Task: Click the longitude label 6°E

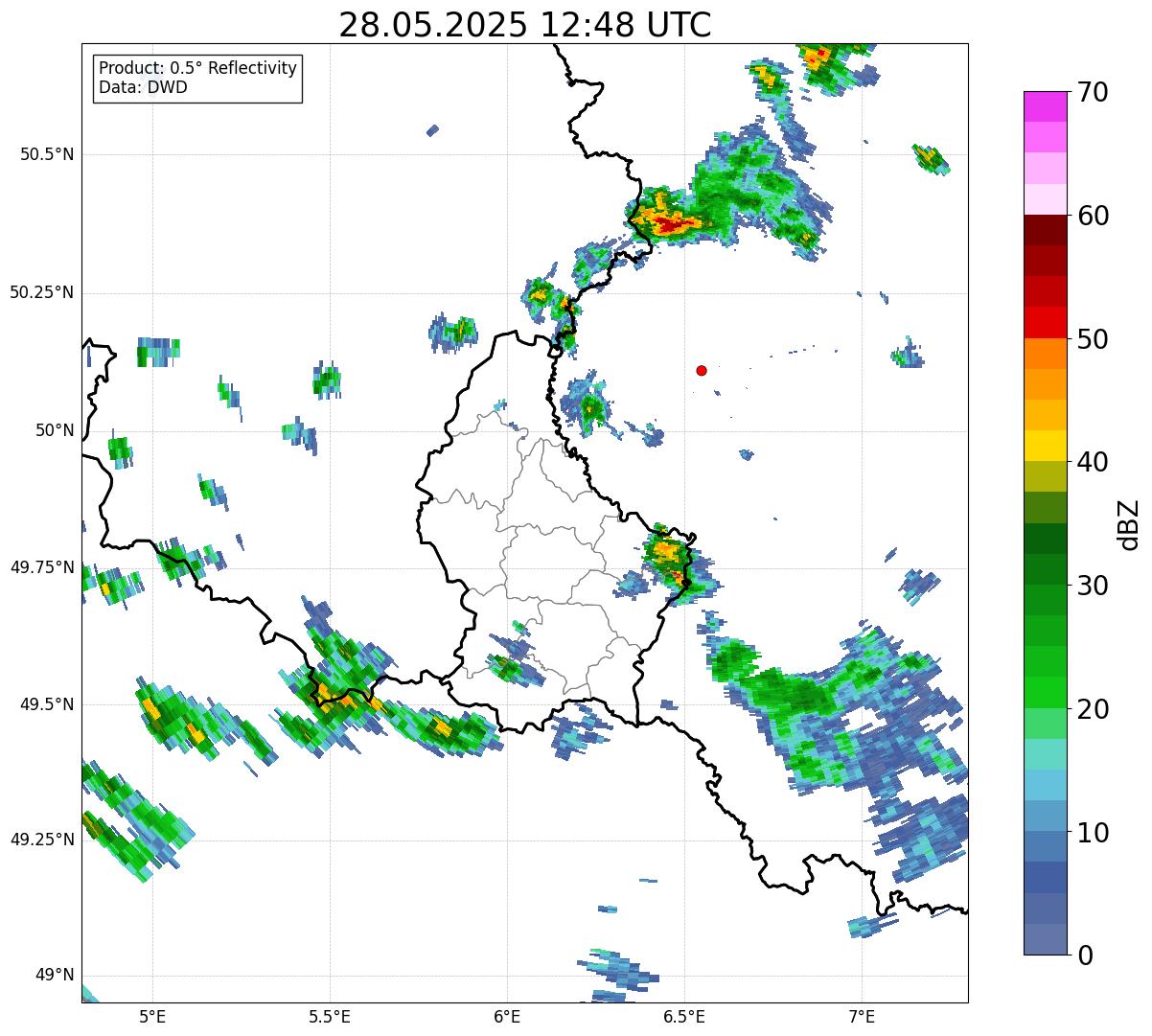Action: click(x=507, y=1016)
